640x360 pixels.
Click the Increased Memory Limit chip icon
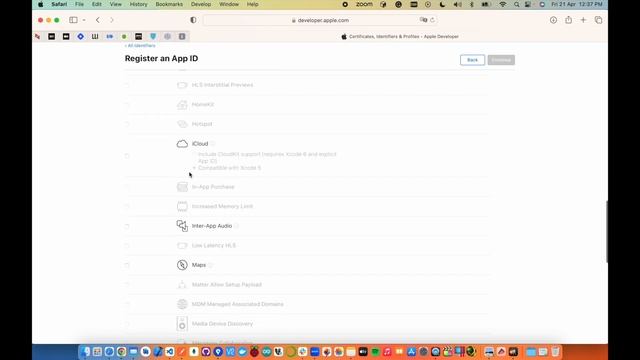(182, 206)
